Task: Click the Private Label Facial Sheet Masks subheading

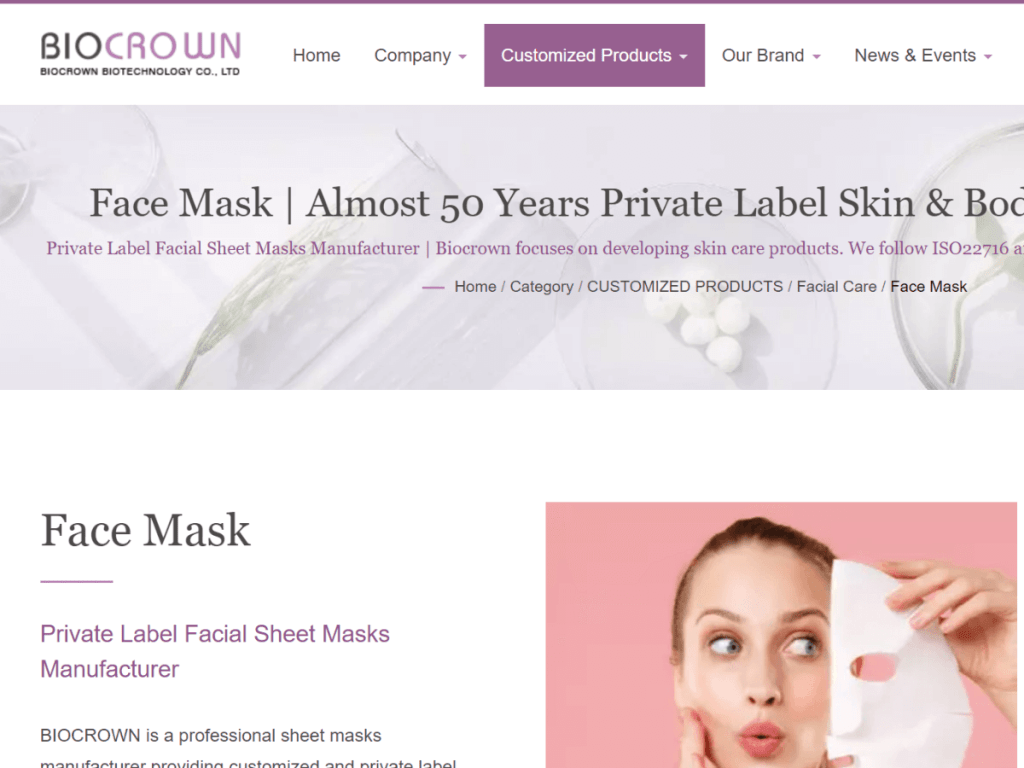Action: [215, 651]
